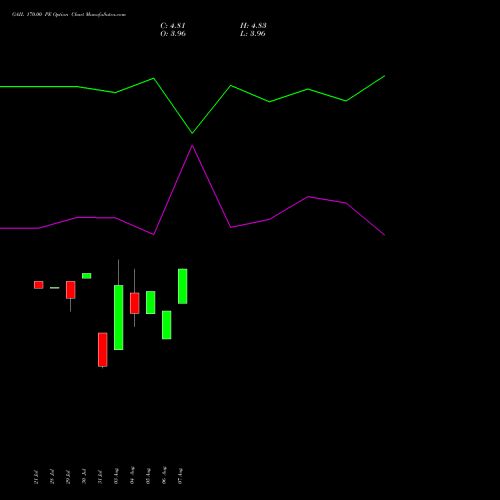Click the 04 Aug date label

tap(132, 475)
